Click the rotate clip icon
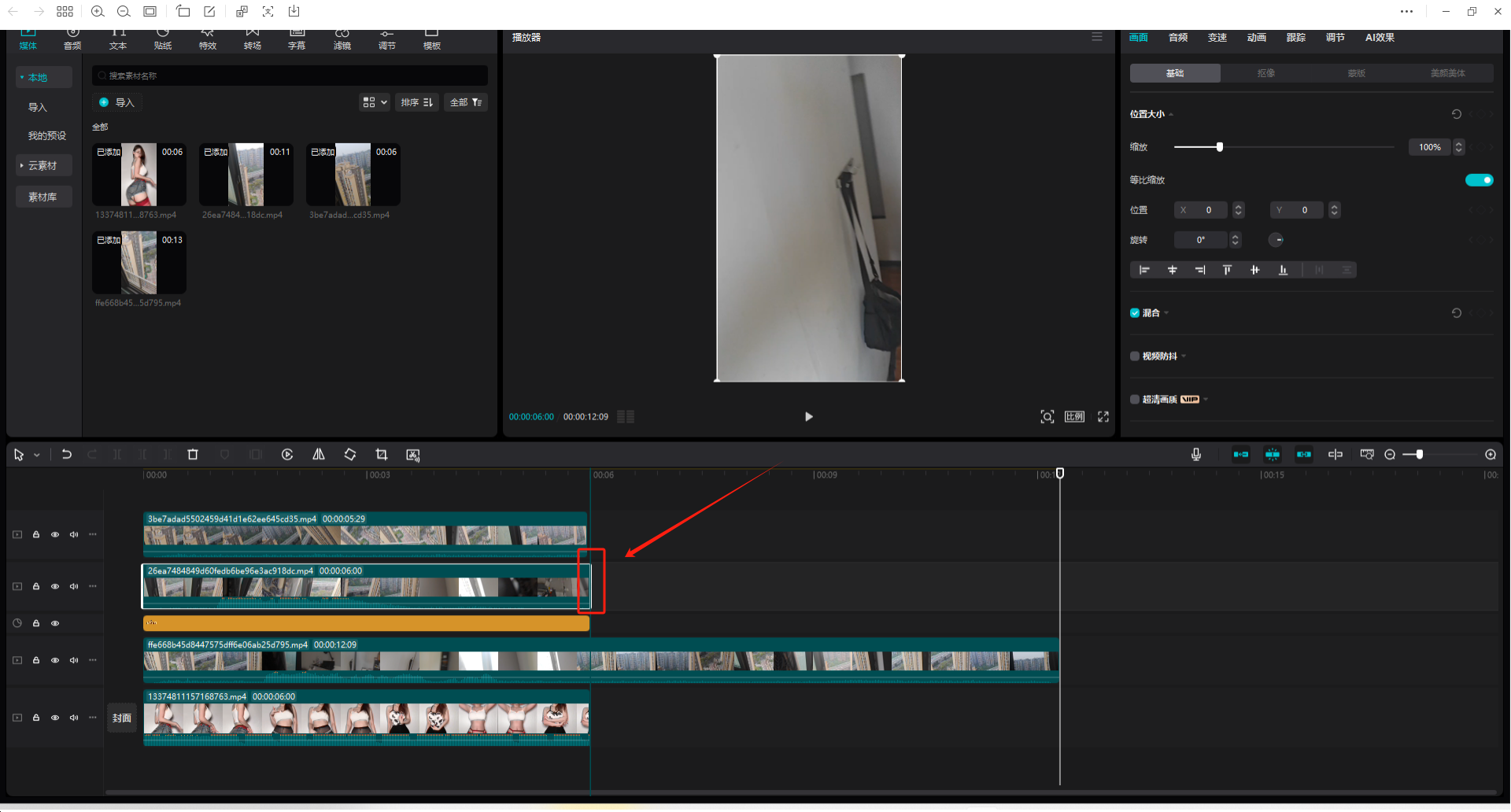The height and width of the screenshot is (812, 1511). pos(350,455)
